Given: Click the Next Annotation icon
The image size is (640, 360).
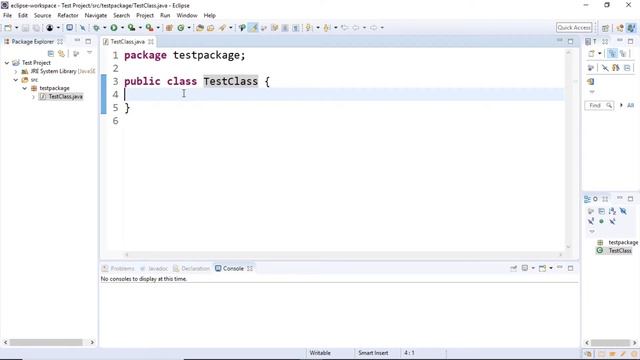Looking at the screenshot, I should click(309, 28).
